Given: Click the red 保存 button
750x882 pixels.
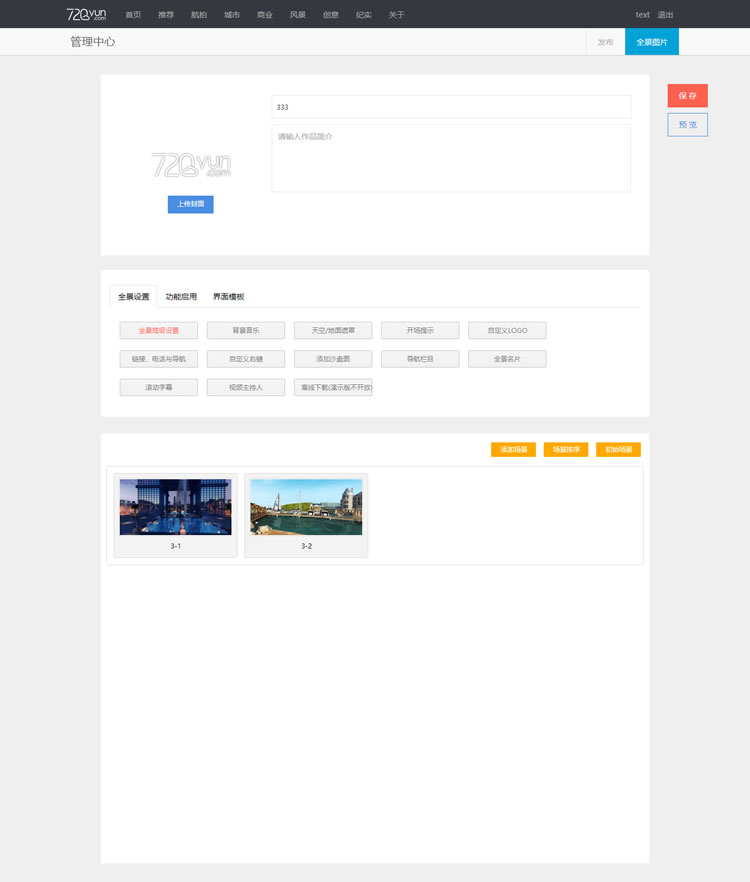Looking at the screenshot, I should click(x=688, y=96).
